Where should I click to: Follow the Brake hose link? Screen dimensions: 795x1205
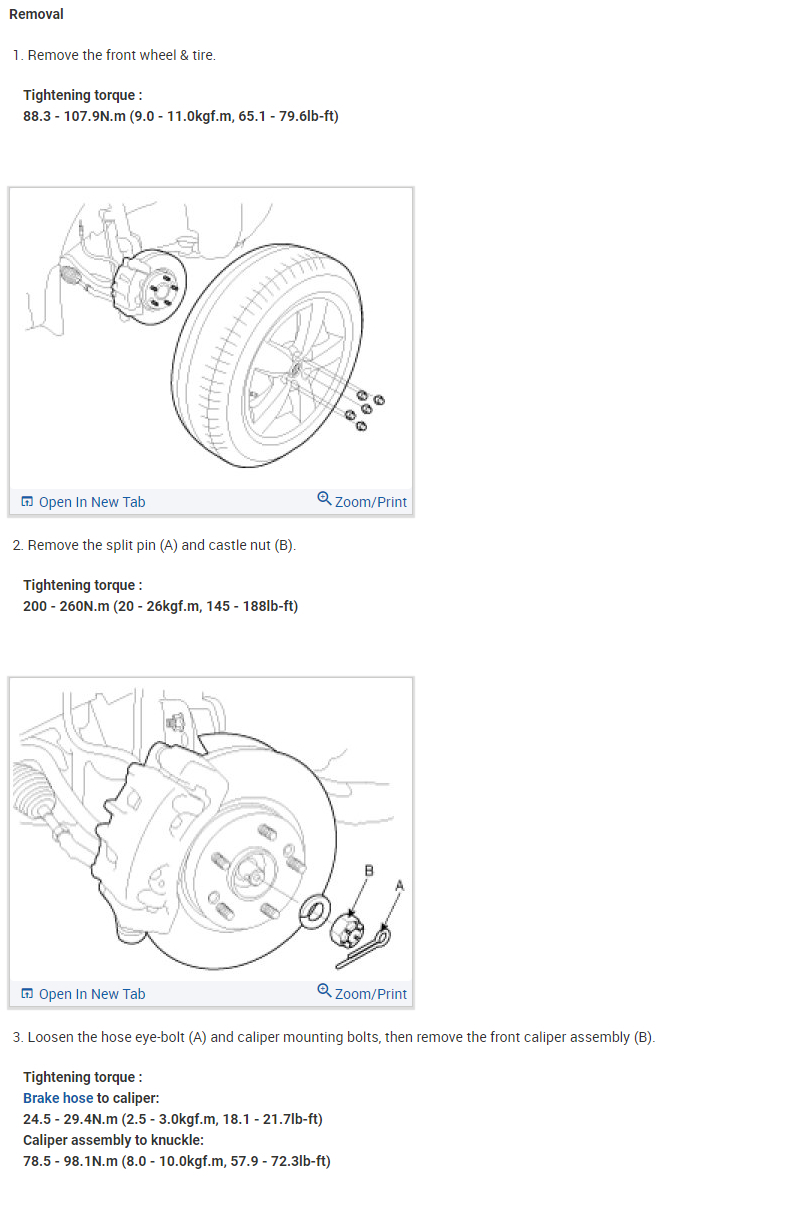coord(58,1098)
